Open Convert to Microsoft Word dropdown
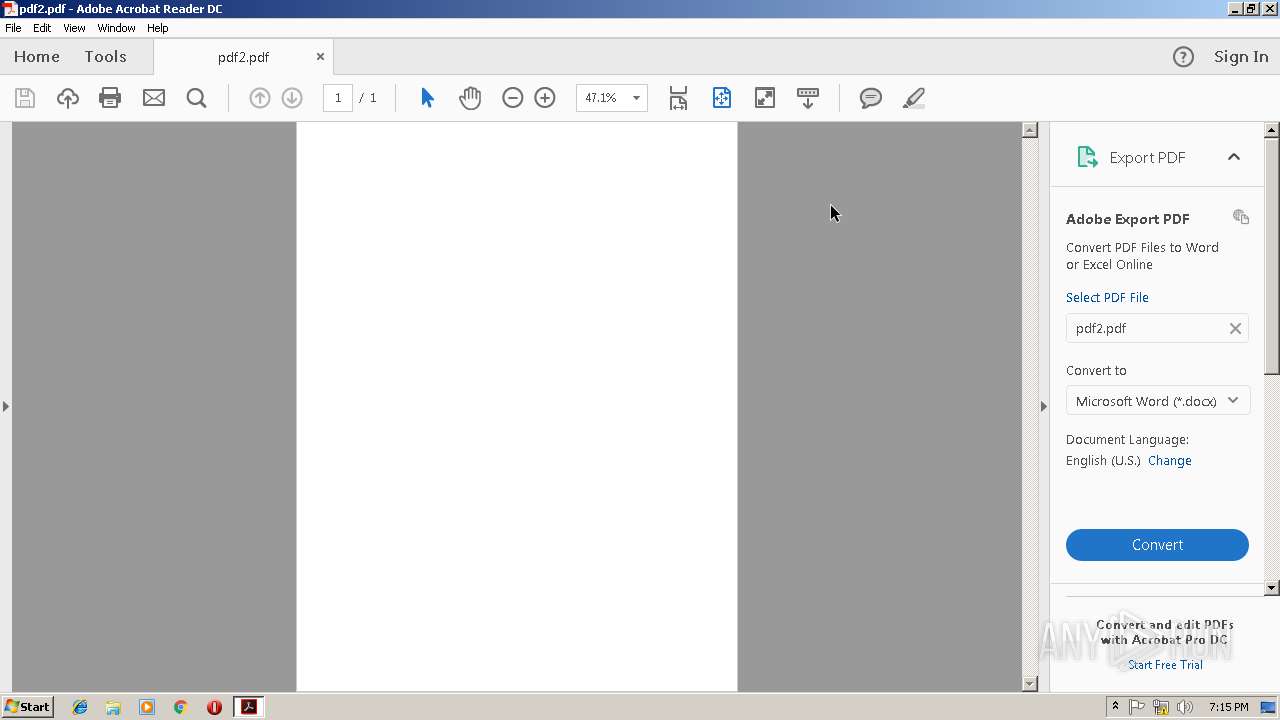The width and height of the screenshot is (1280, 720). pyautogui.click(x=1157, y=401)
